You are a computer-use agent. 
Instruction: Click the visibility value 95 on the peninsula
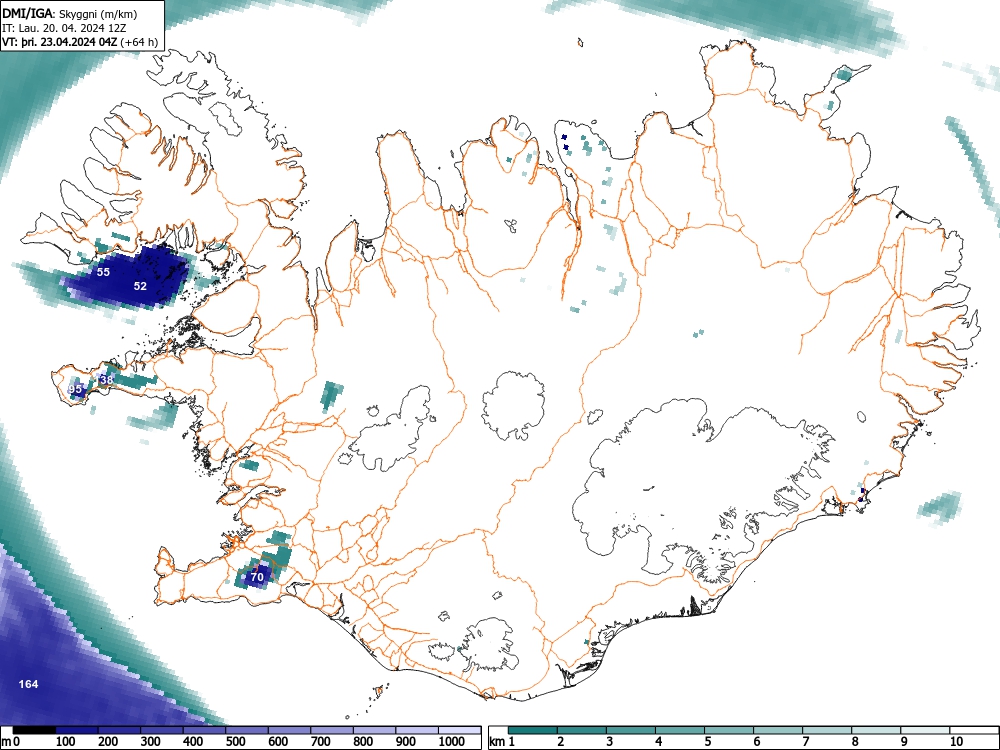(x=75, y=389)
